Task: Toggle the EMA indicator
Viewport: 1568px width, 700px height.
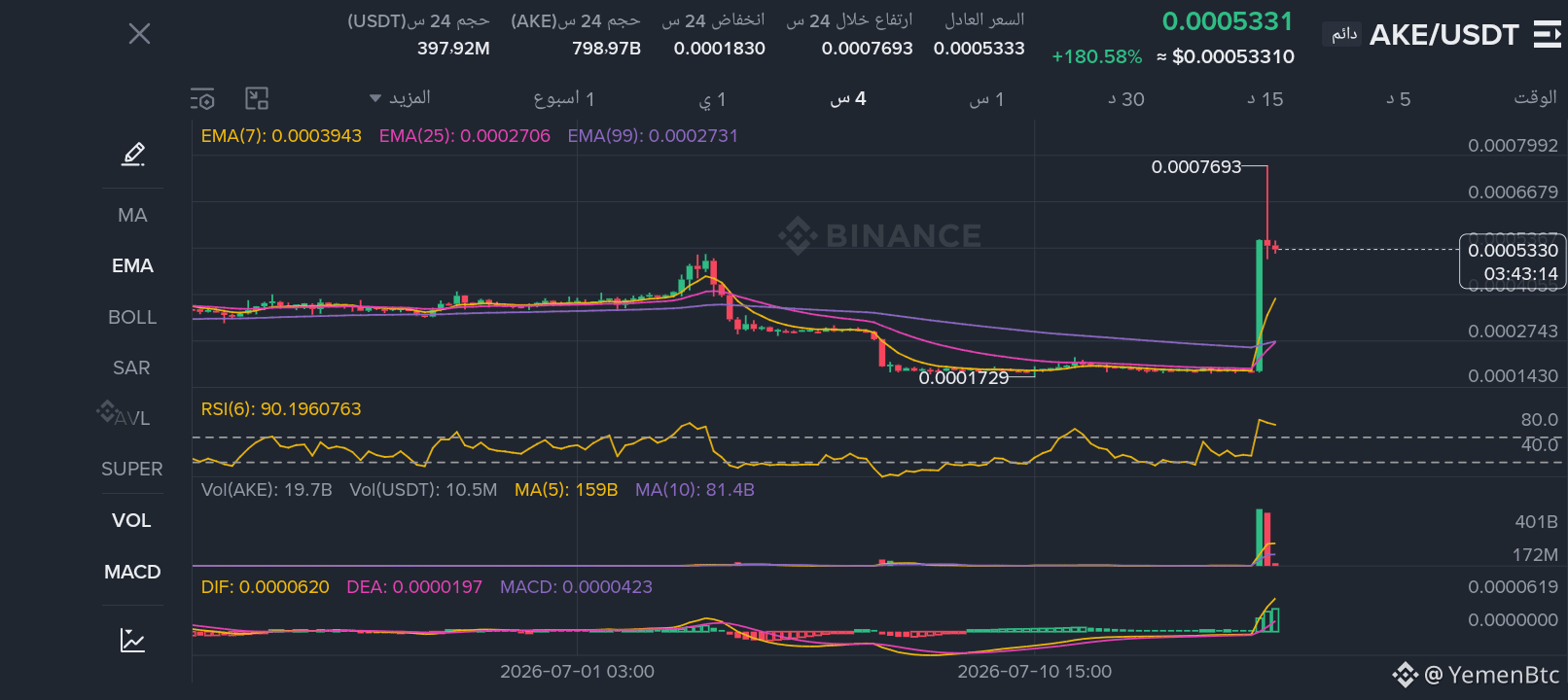Action: point(132,265)
